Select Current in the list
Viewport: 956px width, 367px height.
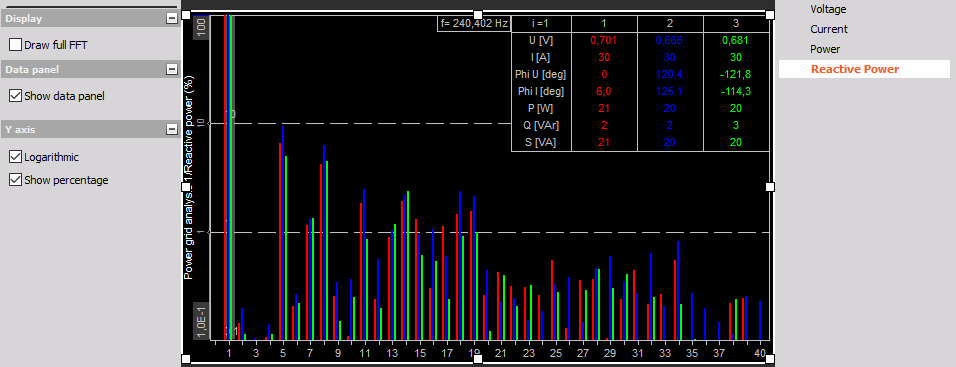[x=829, y=29]
